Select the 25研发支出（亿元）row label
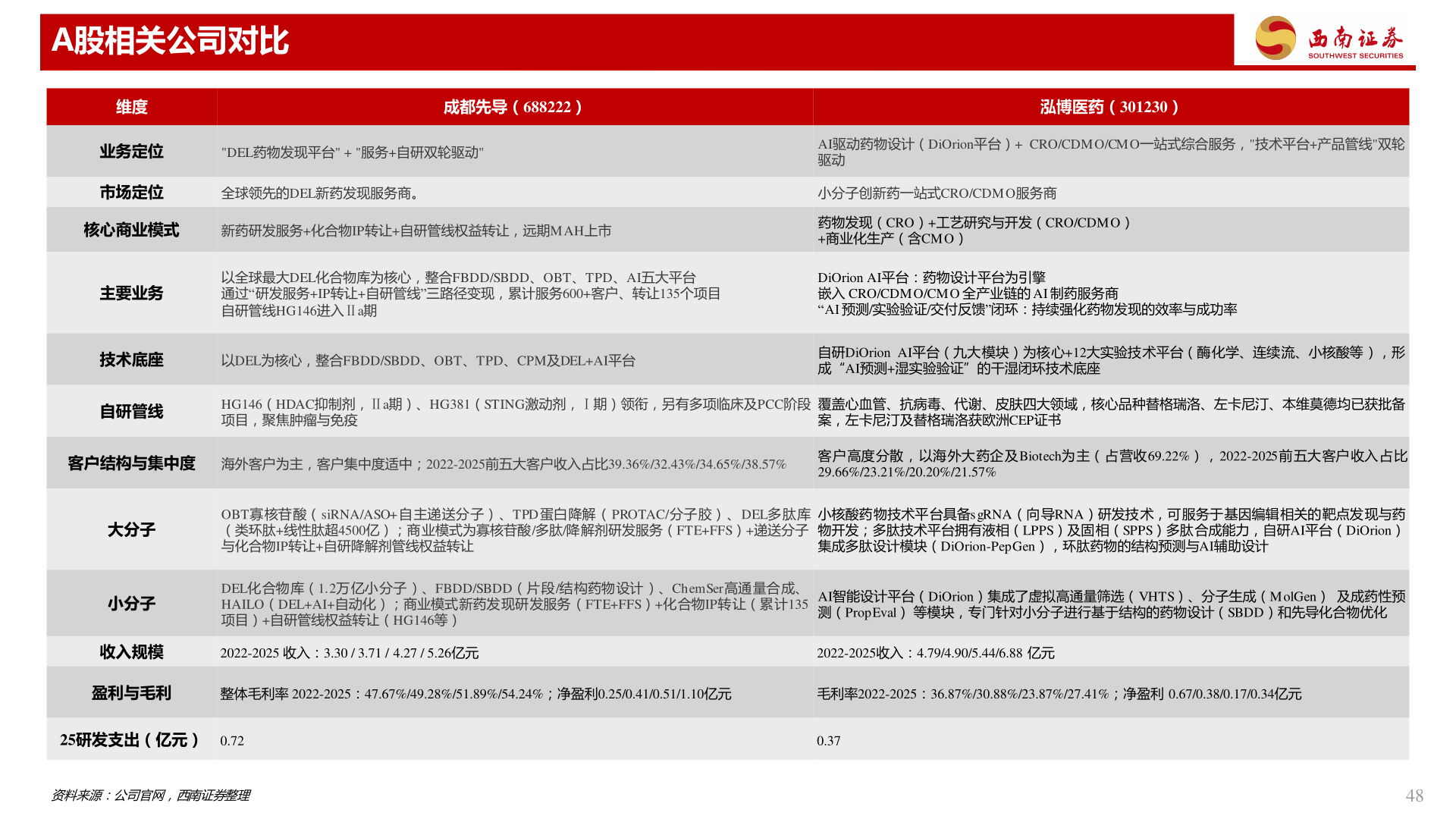 coord(131,740)
